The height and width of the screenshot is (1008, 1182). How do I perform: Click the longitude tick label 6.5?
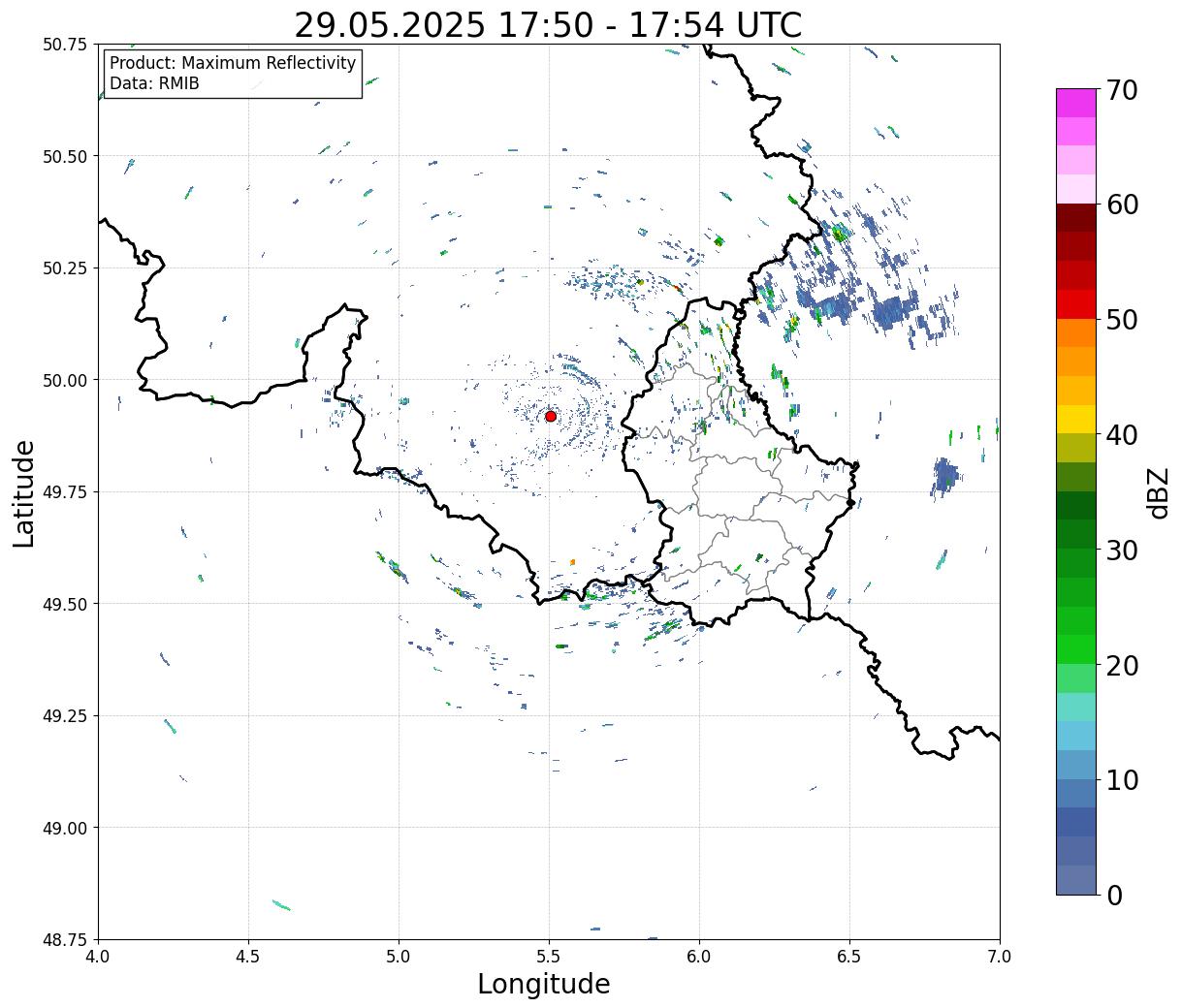(x=849, y=956)
